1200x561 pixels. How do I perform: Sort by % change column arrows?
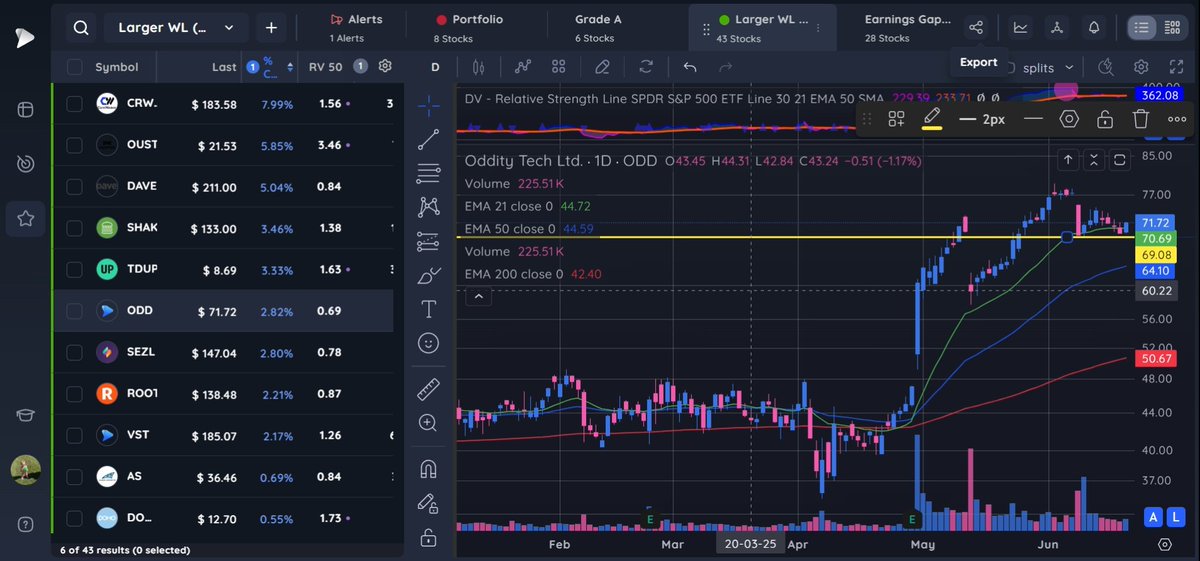[x=290, y=67]
